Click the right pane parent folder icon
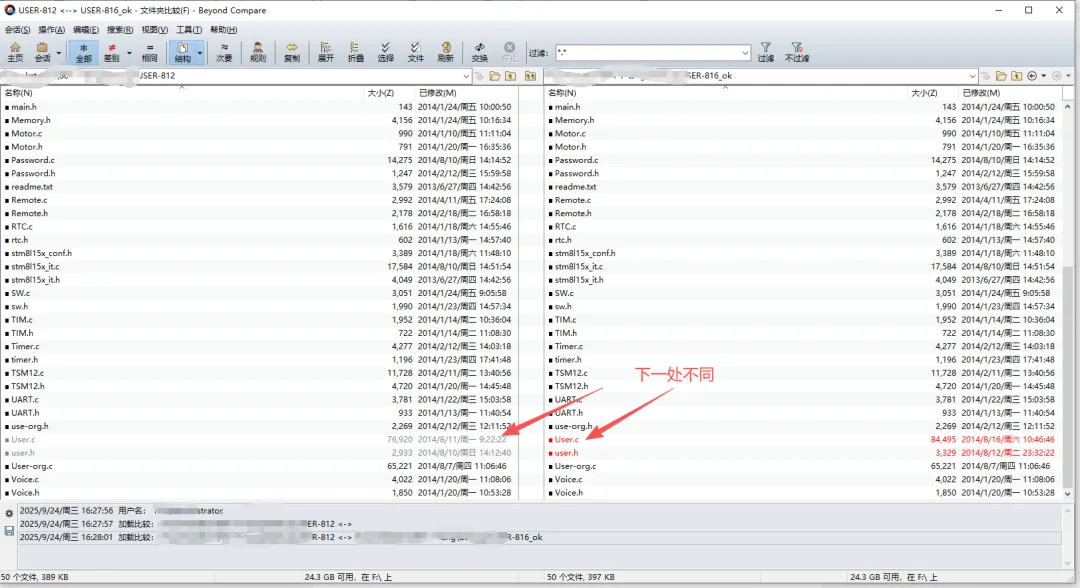This screenshot has width=1080, height=588. (1016, 76)
